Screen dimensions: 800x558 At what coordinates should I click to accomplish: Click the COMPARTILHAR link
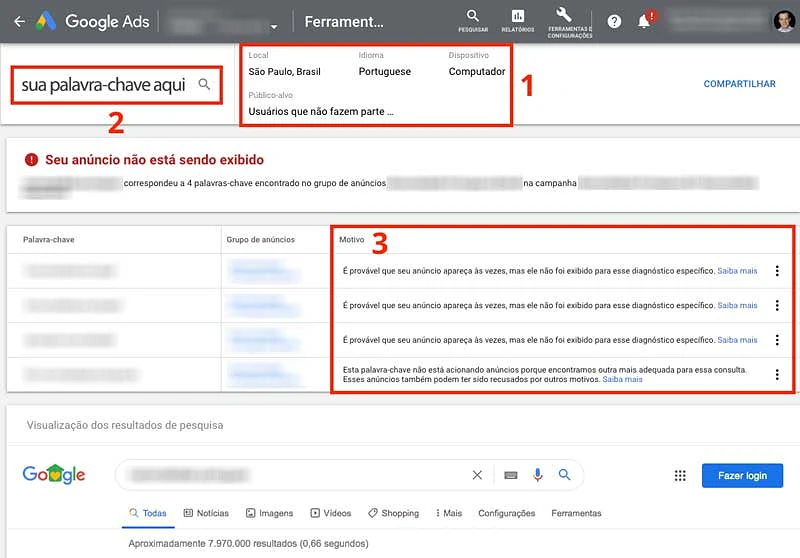point(739,84)
